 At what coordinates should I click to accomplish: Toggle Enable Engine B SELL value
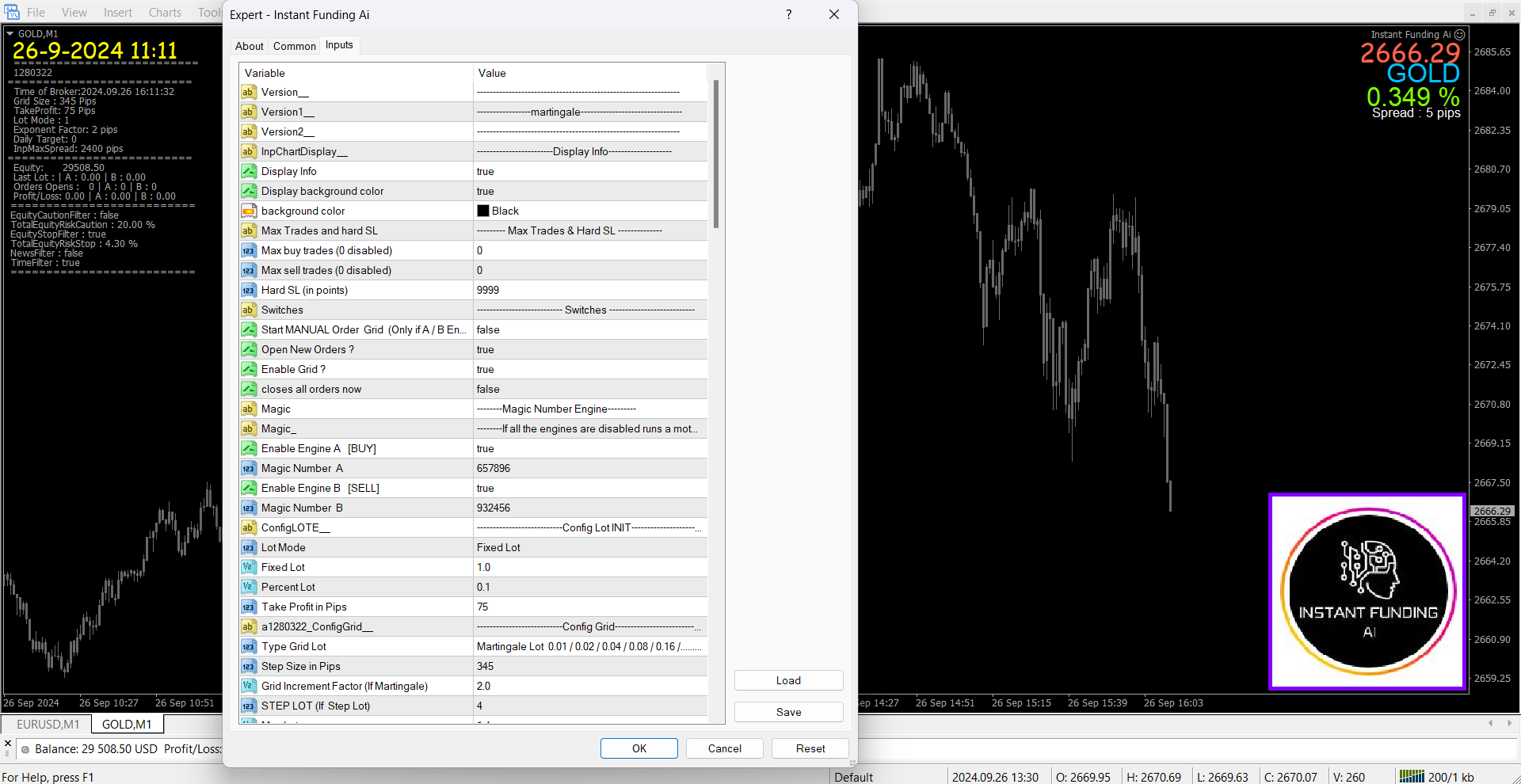click(x=589, y=488)
